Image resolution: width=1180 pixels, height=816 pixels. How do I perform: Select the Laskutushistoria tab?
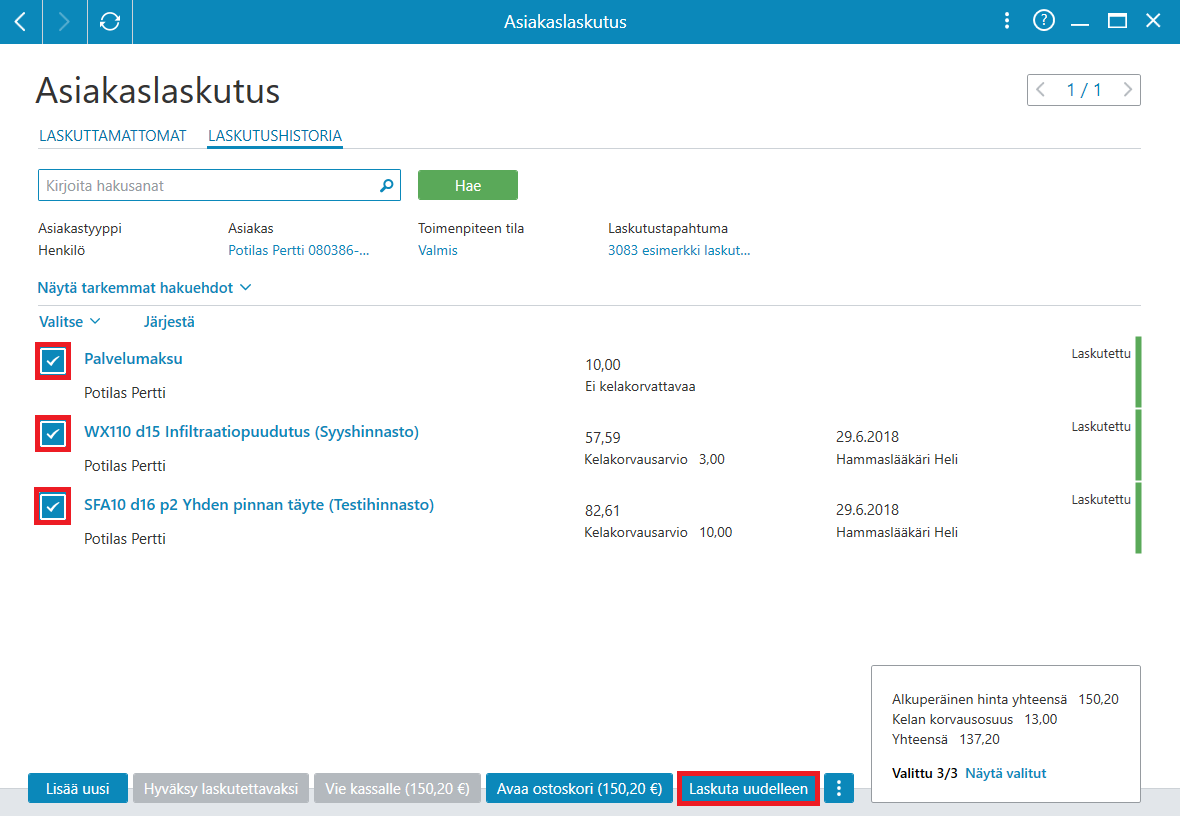pos(275,136)
